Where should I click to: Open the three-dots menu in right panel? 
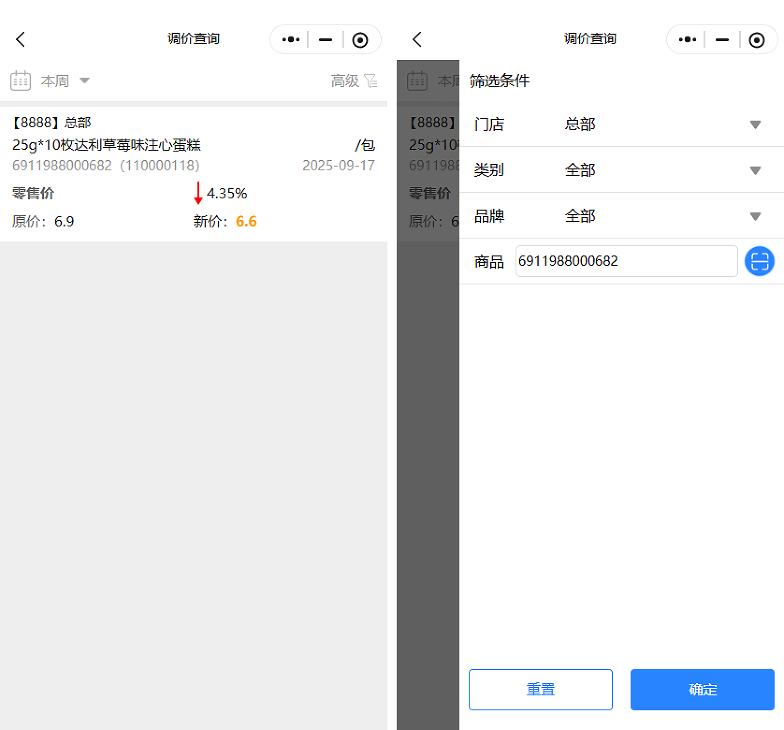pos(688,40)
